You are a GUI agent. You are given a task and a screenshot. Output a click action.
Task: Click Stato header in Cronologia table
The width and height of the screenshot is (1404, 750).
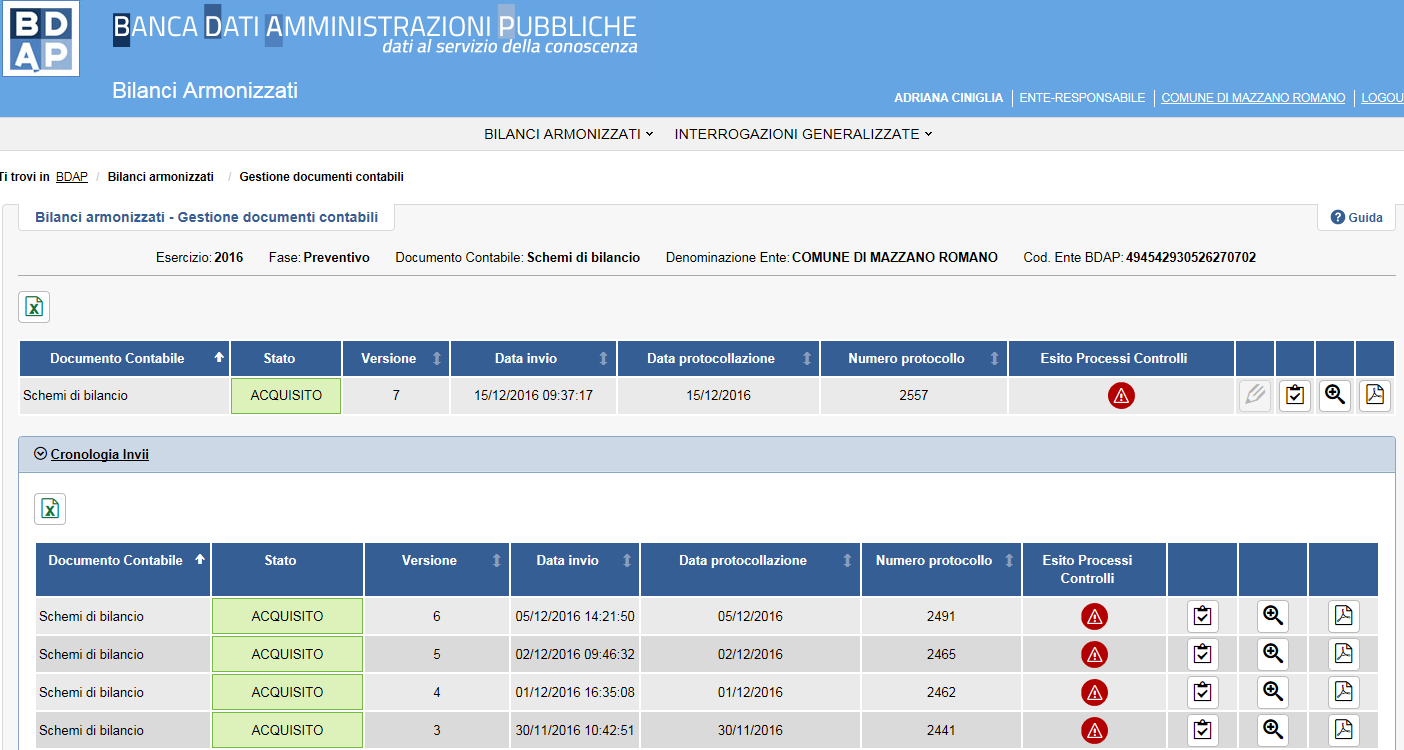click(287, 570)
